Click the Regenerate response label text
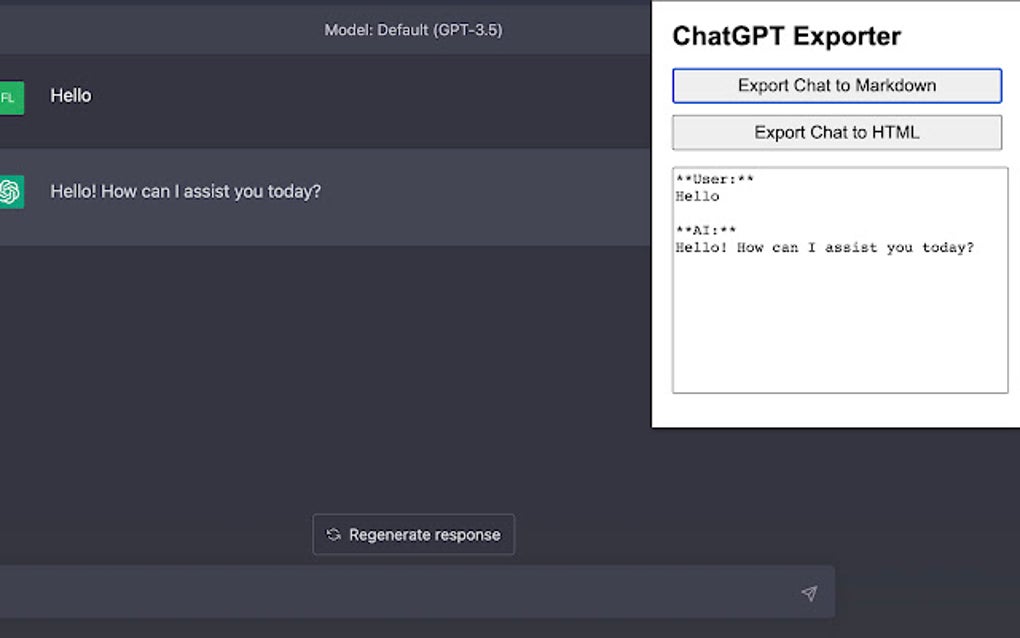 [424, 535]
